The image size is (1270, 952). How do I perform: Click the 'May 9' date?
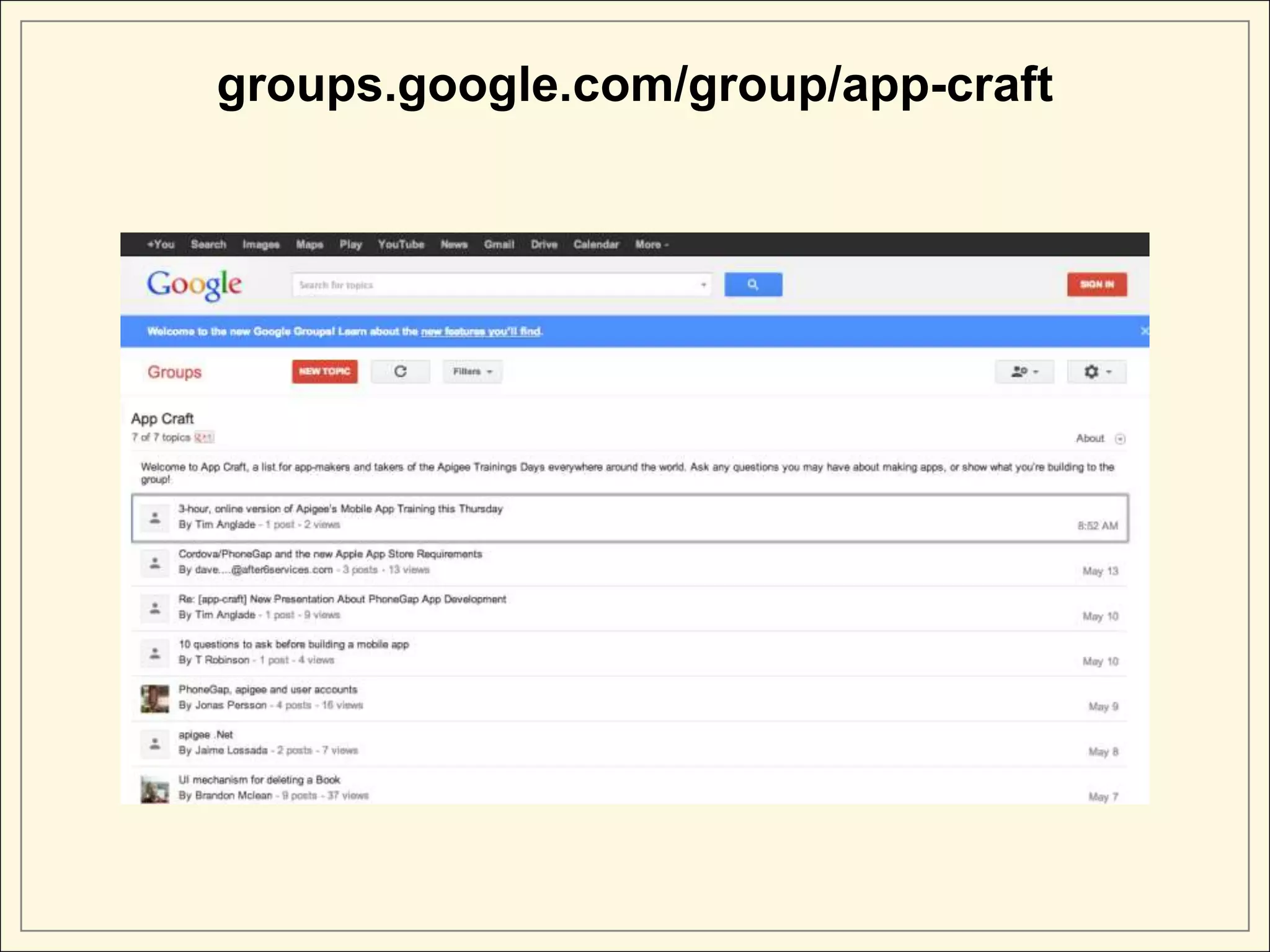coord(1103,707)
